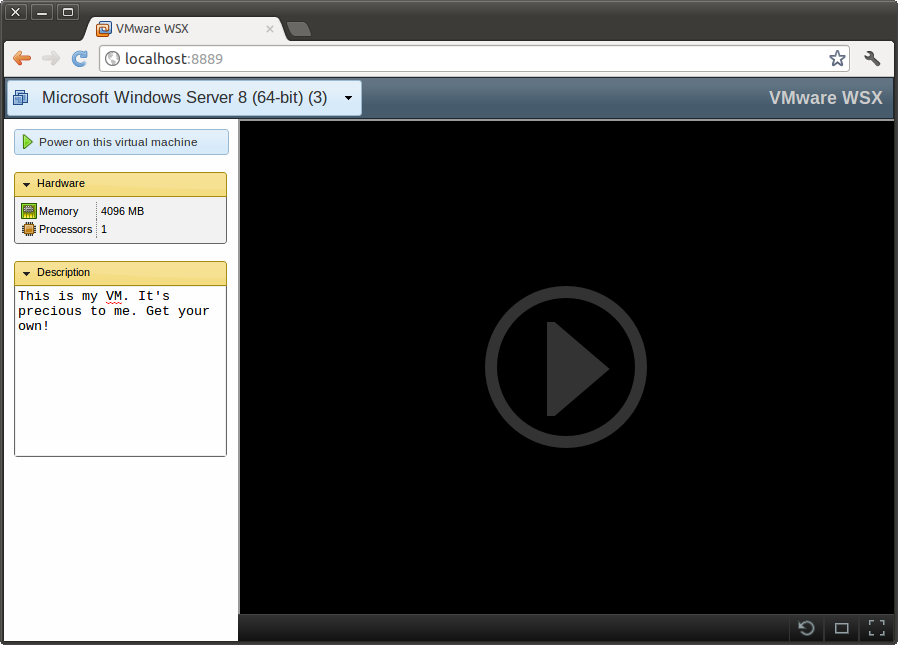Maximize the browser window

pos(68,11)
